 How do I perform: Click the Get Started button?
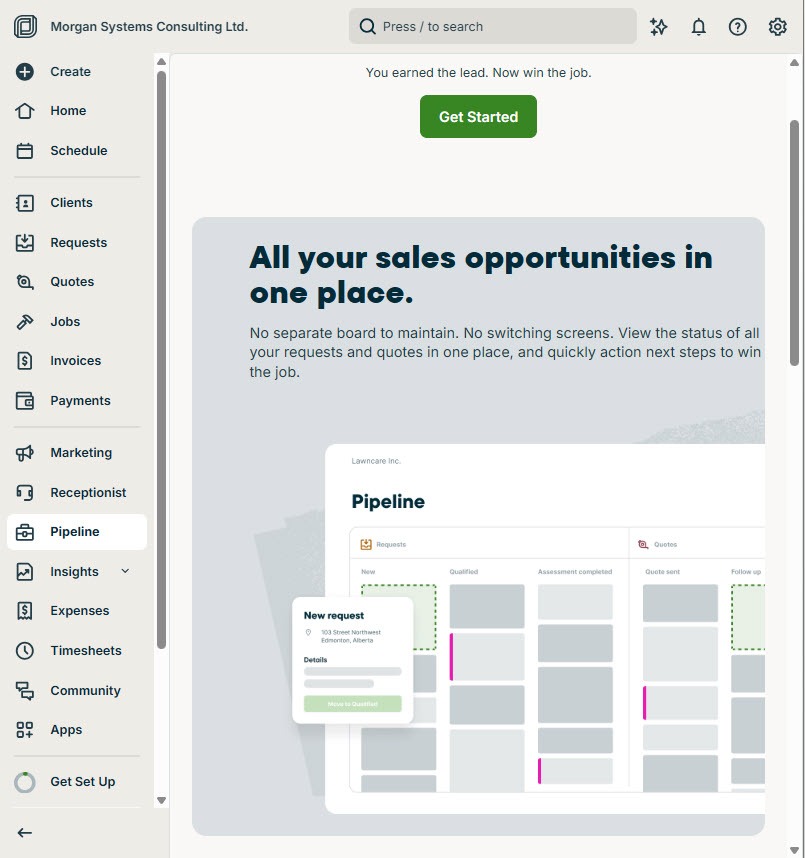478,117
